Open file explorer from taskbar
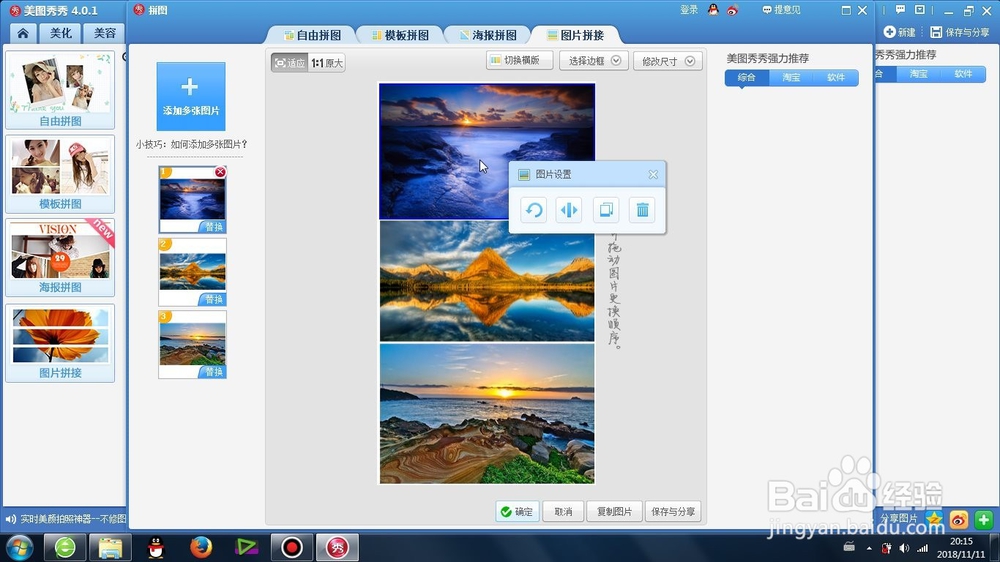This screenshot has width=1000, height=562. coord(110,547)
